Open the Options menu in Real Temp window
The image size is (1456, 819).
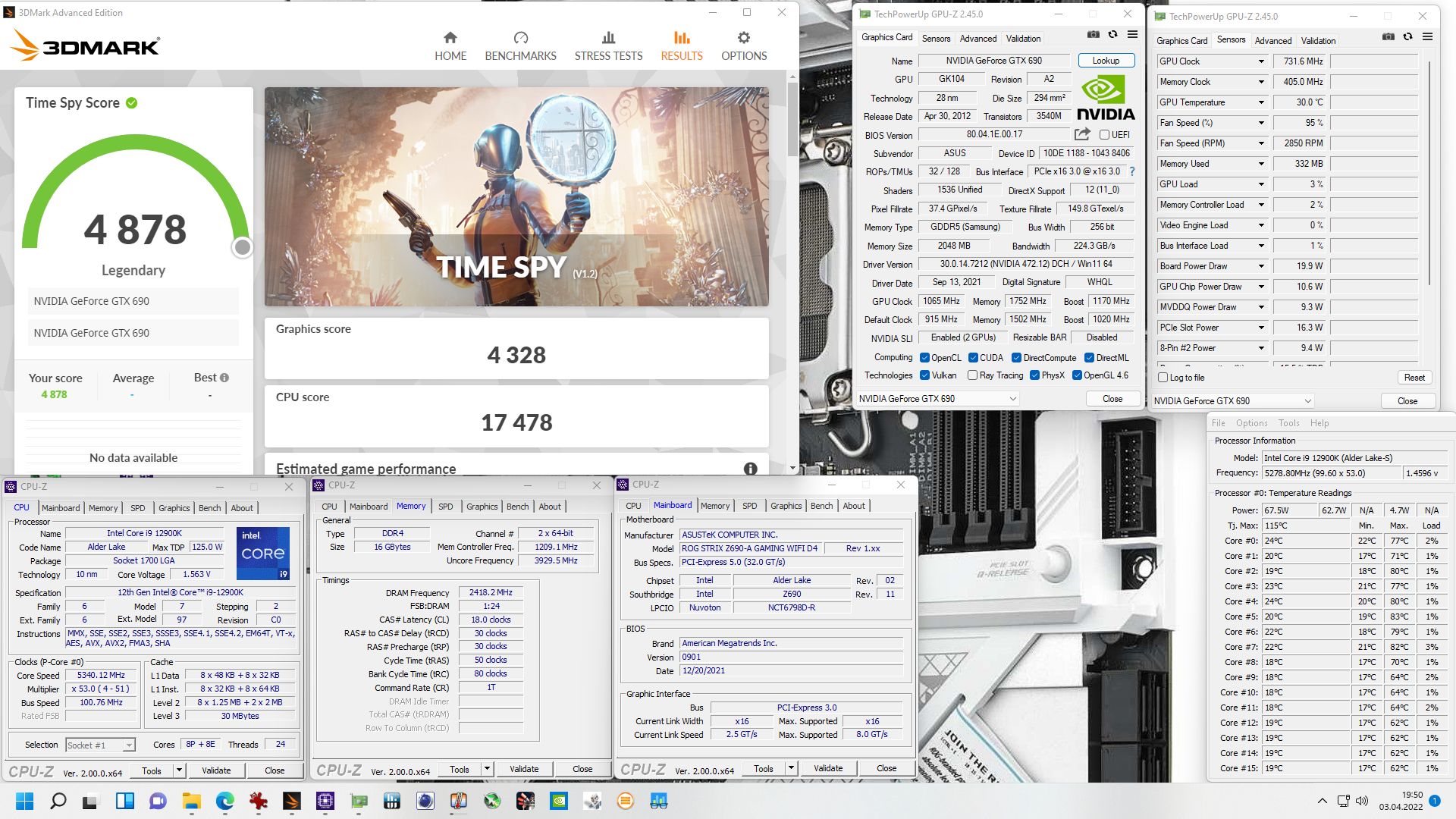point(1251,423)
